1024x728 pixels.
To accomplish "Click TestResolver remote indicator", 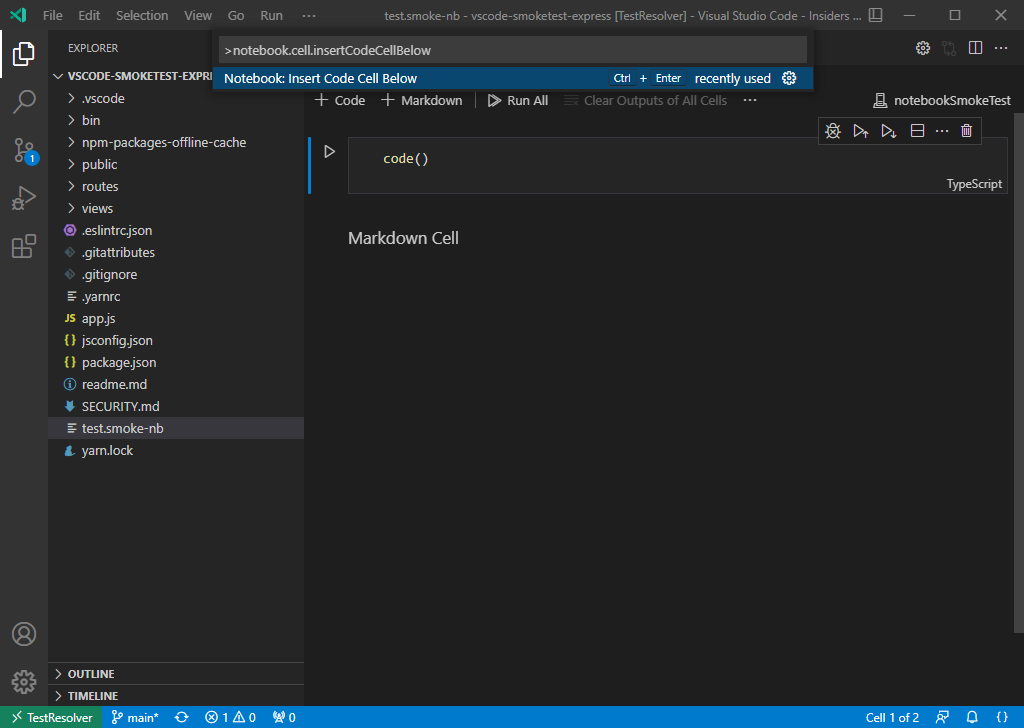I will coord(51,718).
